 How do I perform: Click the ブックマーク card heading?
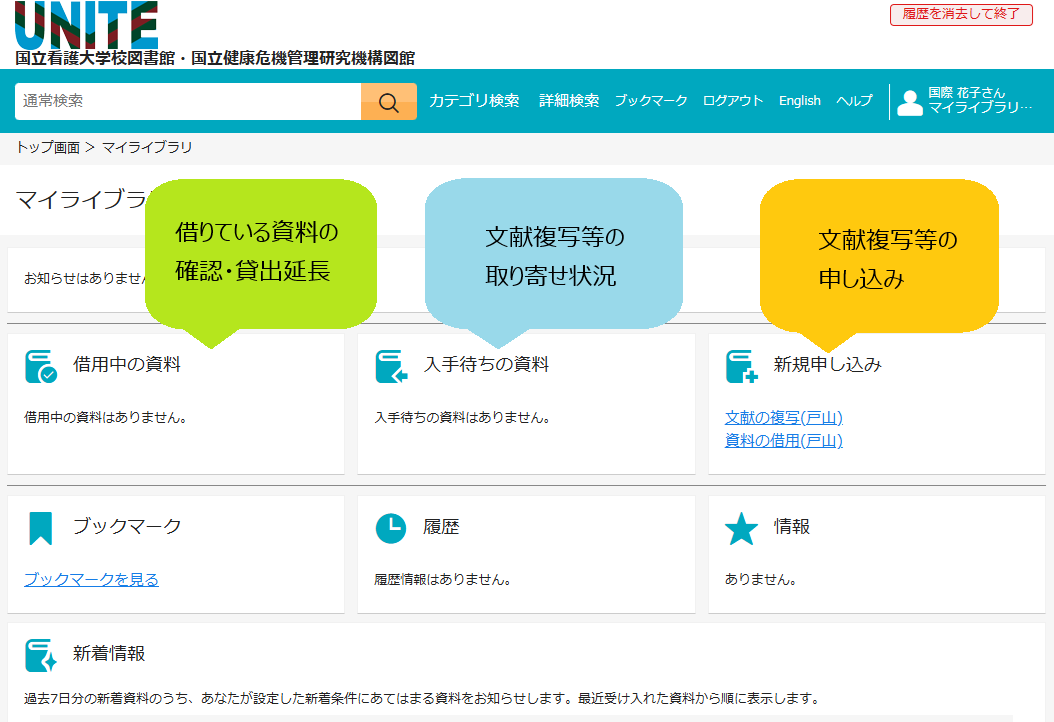127,526
